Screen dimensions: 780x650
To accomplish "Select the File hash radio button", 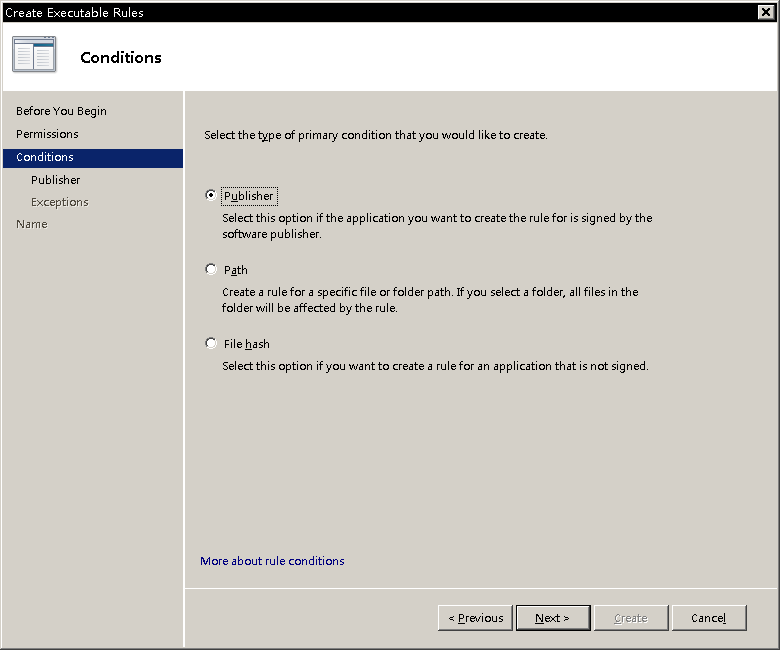I will pos(211,343).
